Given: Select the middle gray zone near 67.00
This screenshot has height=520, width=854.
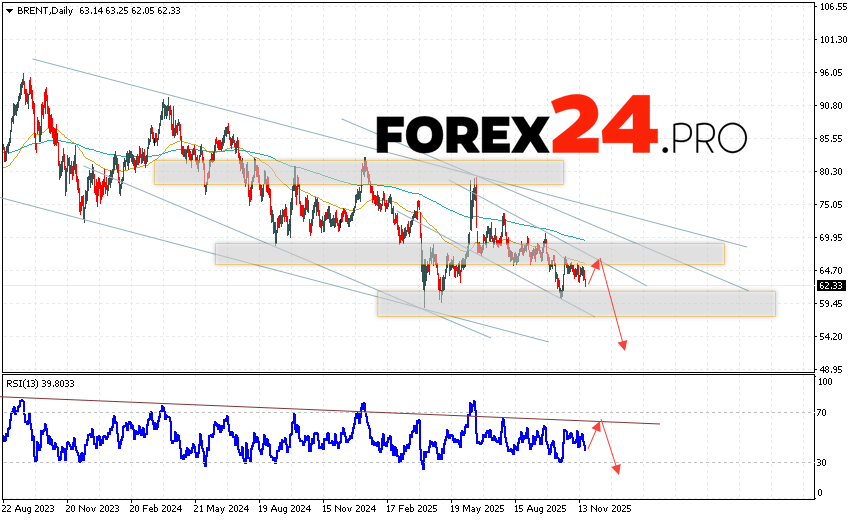Looking at the screenshot, I should [469, 254].
